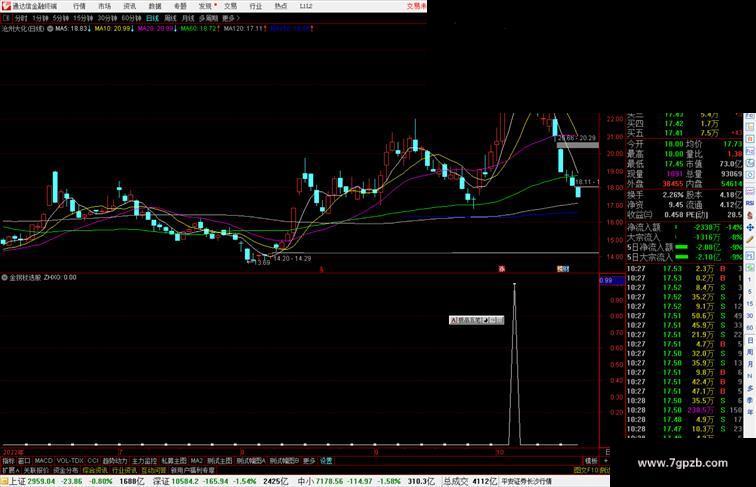
Task: Switch to 60分钟 chart period
Action: (131, 18)
